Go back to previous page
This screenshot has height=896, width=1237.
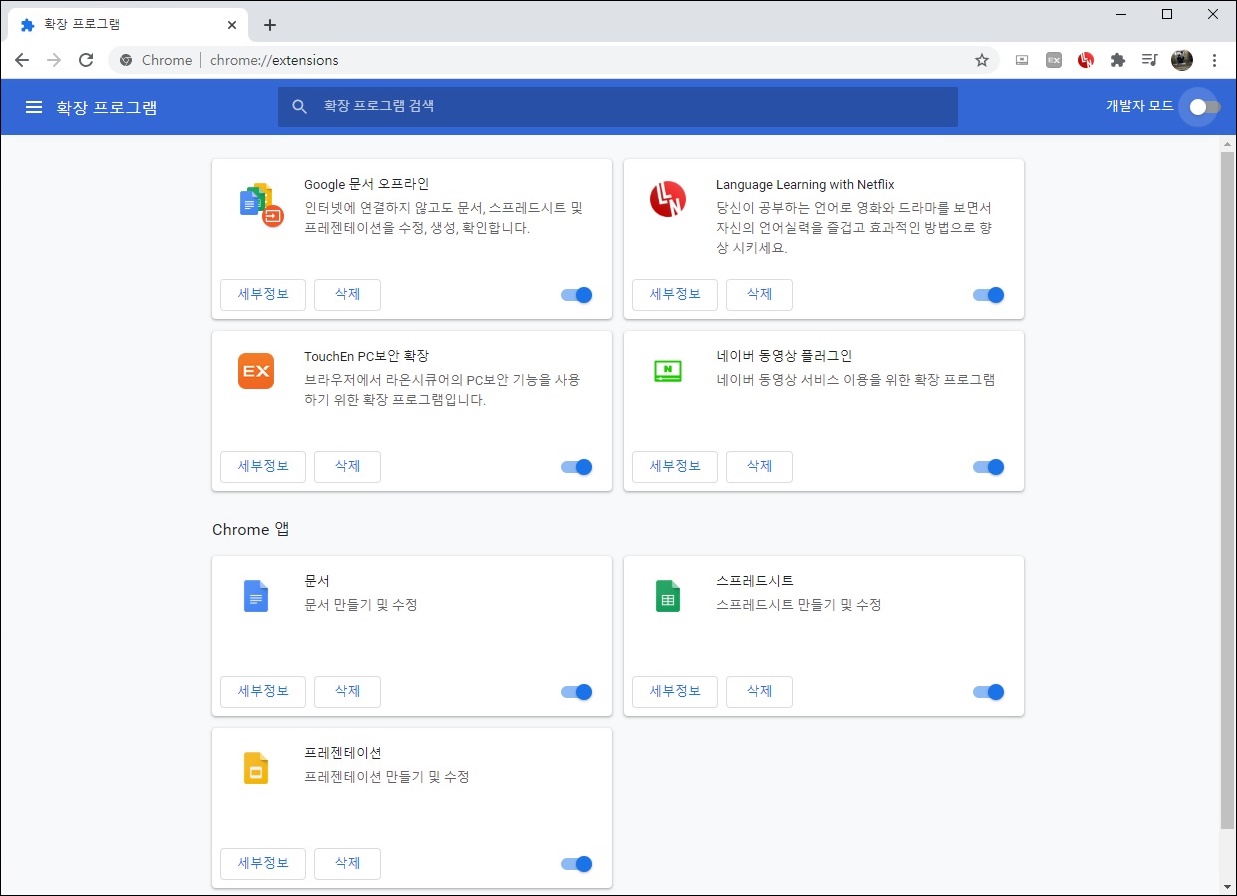click(22, 60)
